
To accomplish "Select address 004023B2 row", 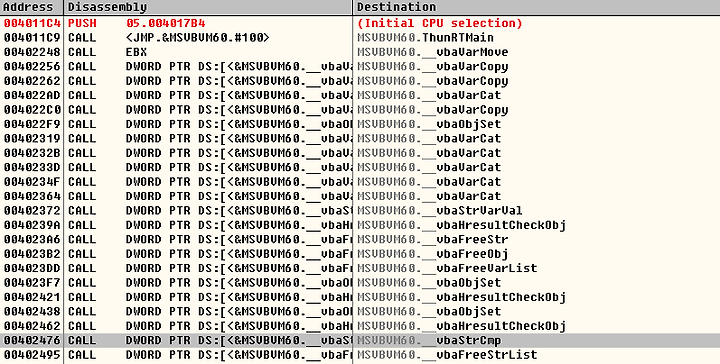I will coord(32,253).
